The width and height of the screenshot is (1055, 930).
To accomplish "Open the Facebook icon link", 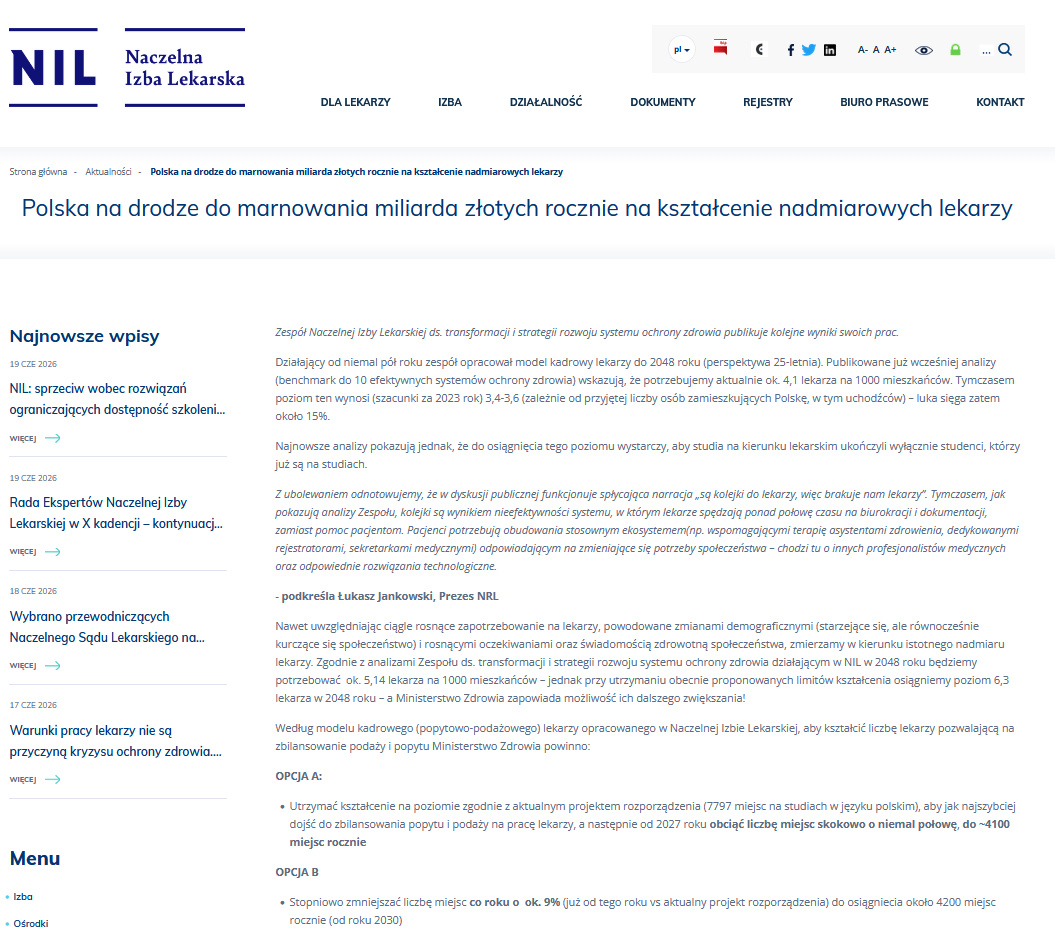I will (791, 50).
